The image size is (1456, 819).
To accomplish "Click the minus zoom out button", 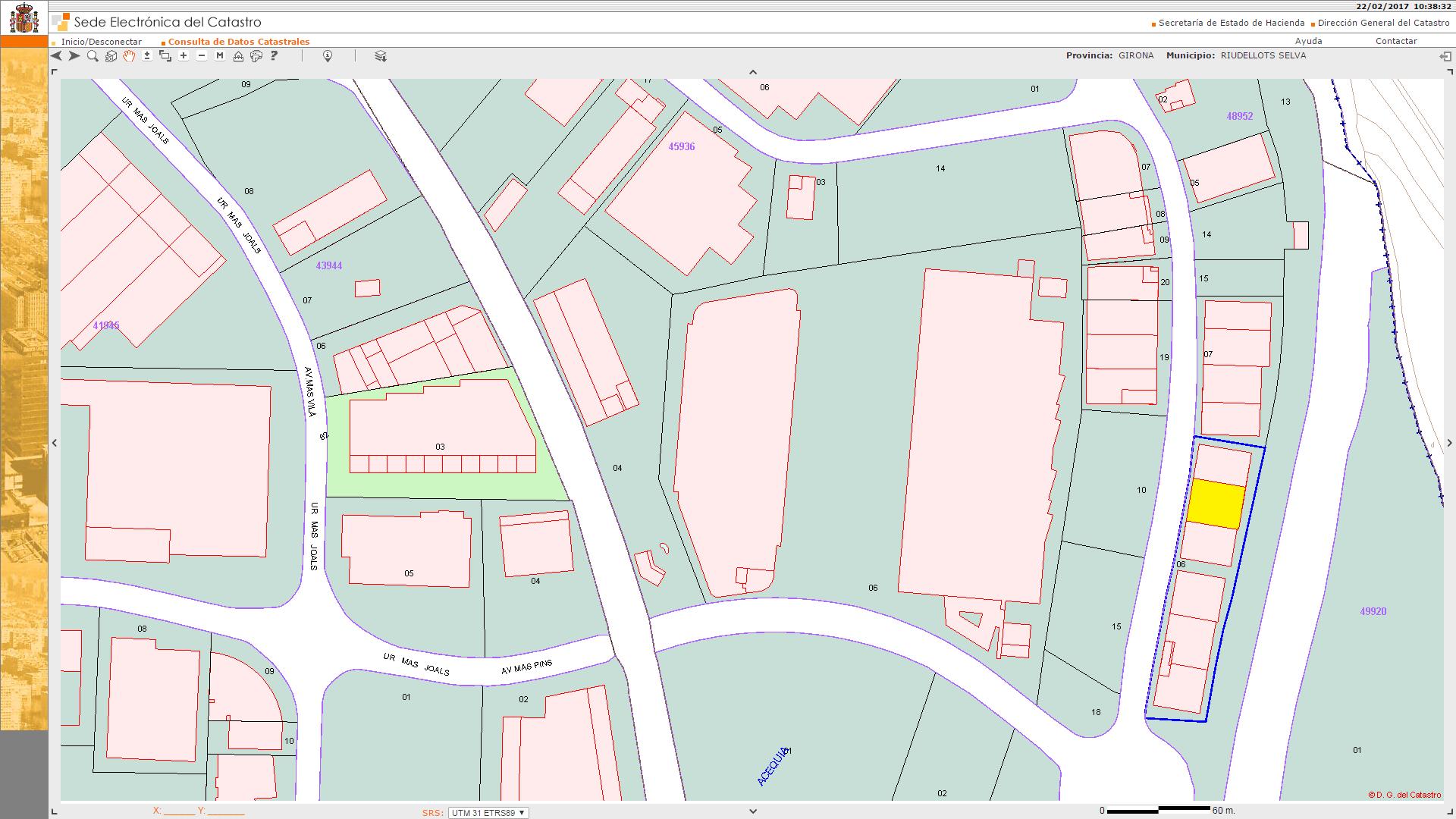I will [x=202, y=56].
